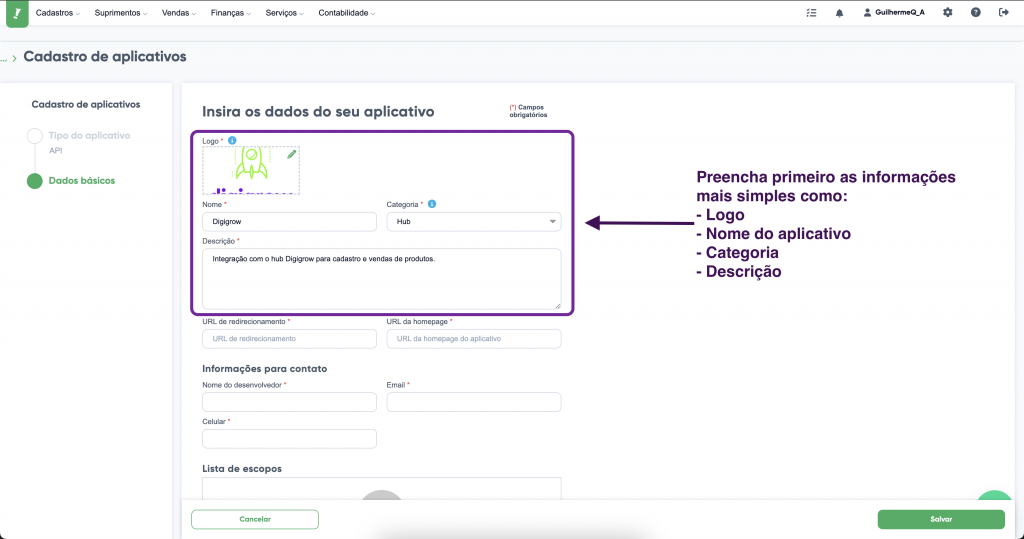Click the help question mark icon
The height and width of the screenshot is (539, 1024).
975,13
